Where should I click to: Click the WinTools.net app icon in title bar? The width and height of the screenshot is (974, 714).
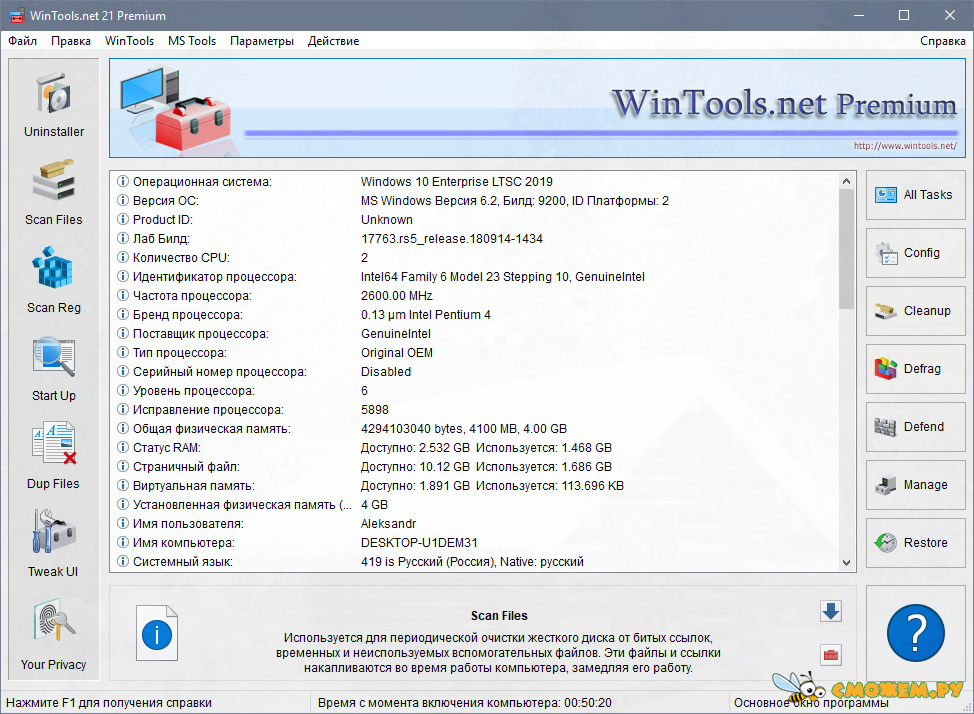coord(17,16)
